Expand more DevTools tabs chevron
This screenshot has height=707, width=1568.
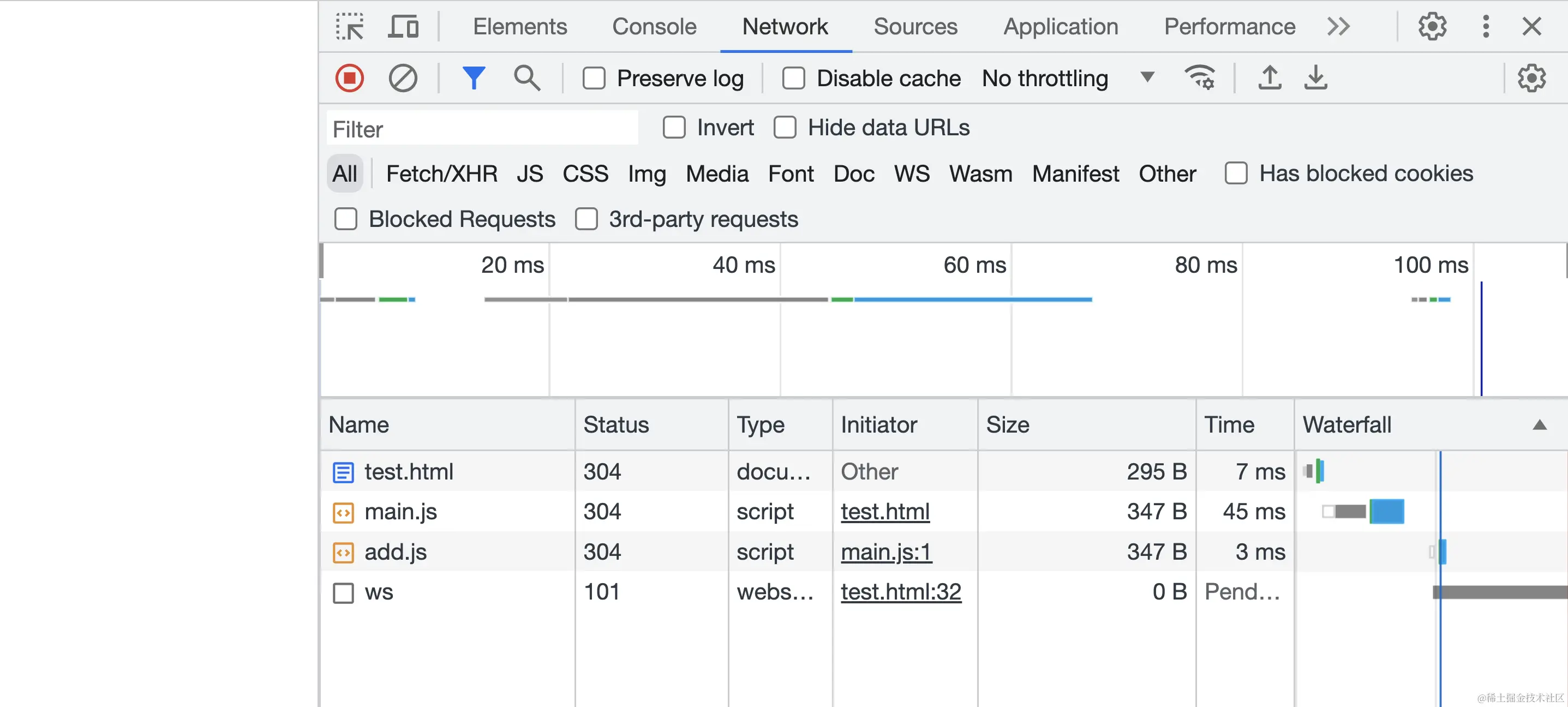pyautogui.click(x=1338, y=27)
